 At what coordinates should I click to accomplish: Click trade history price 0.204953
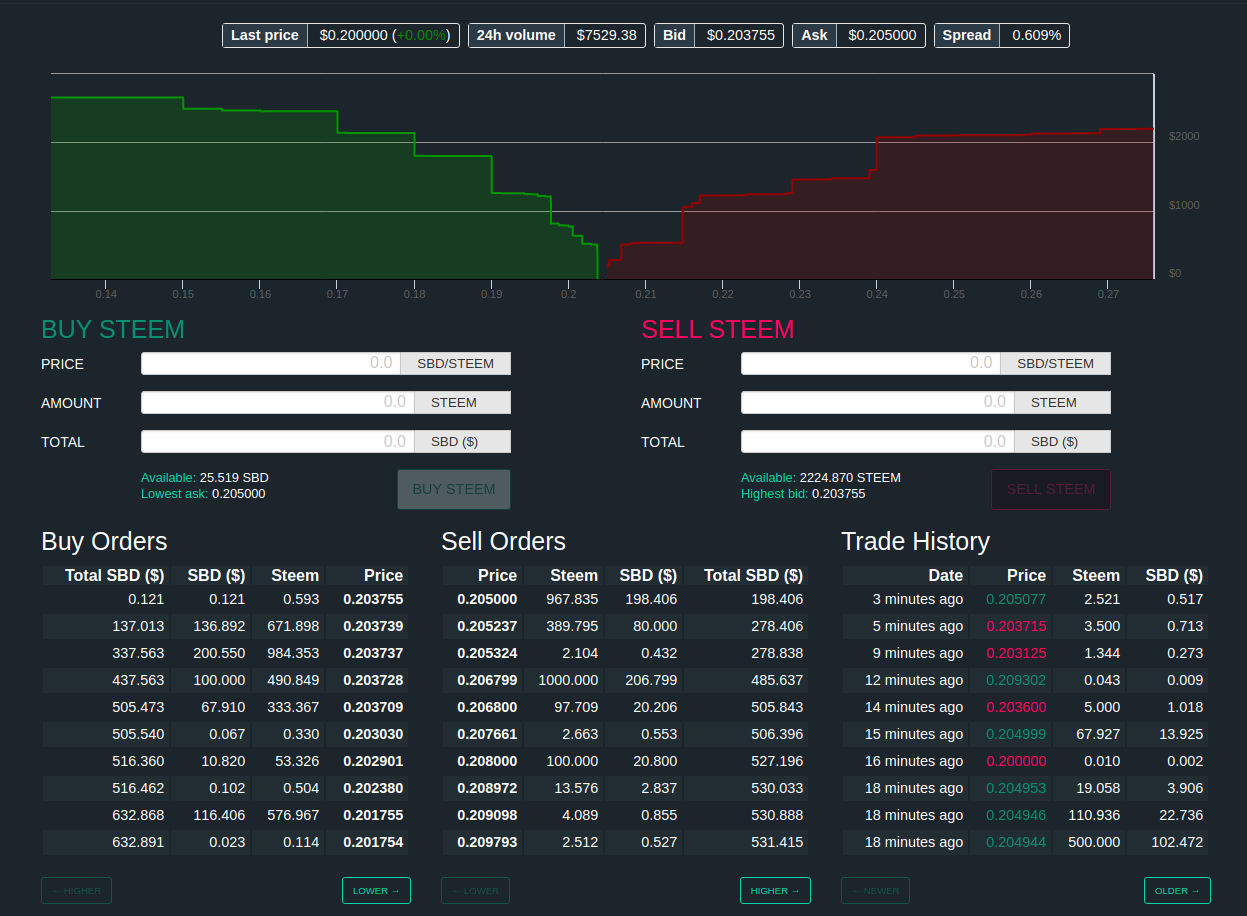[1016, 788]
